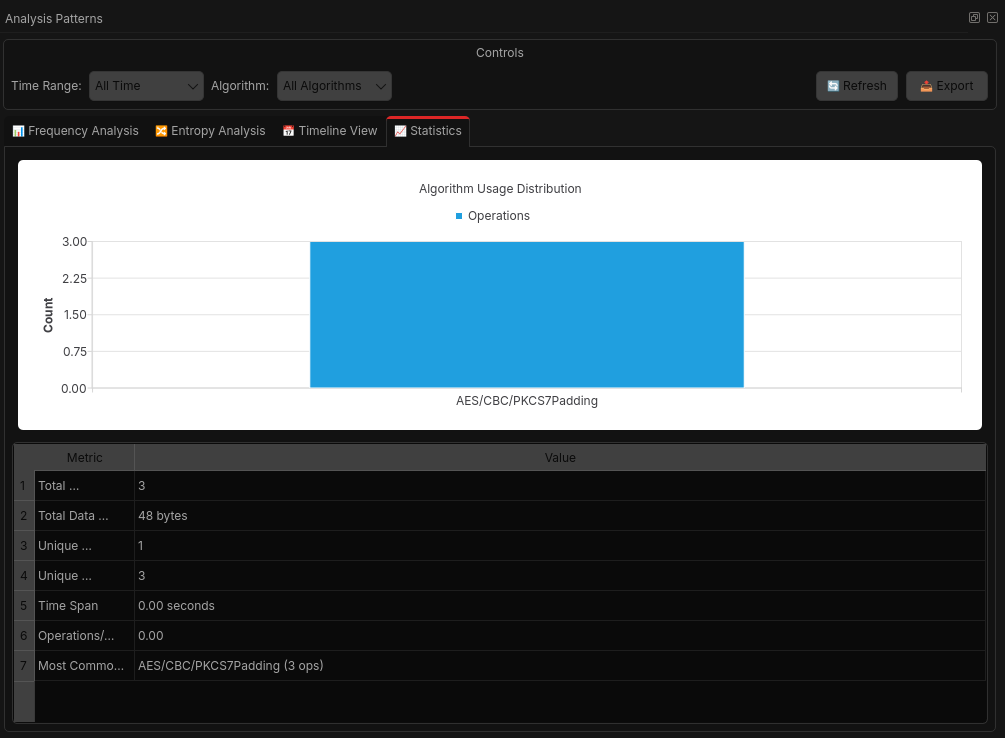
Task: Expand the Algorithm dropdown
Action: tap(334, 86)
